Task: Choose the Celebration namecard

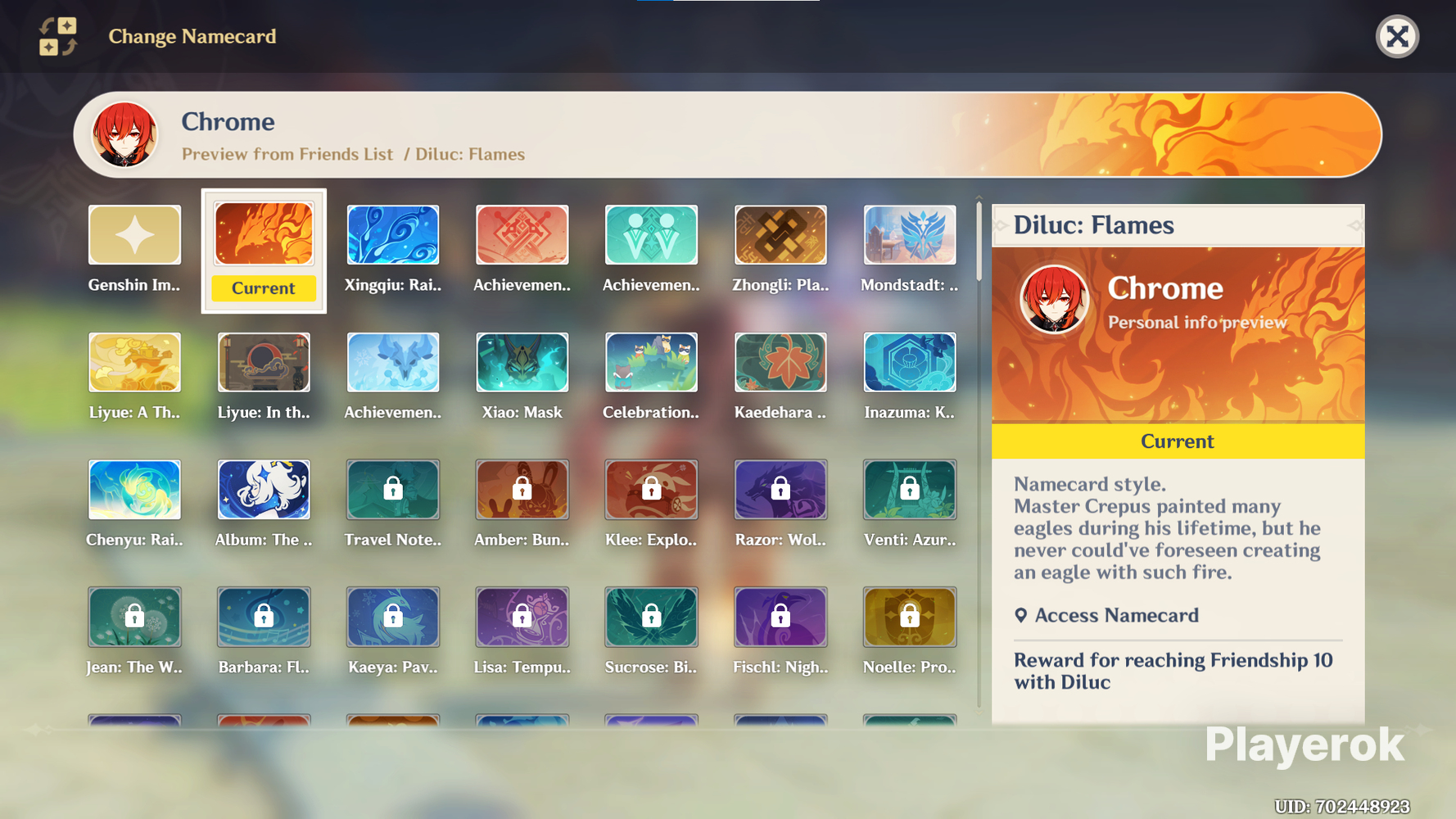Action: [651, 362]
